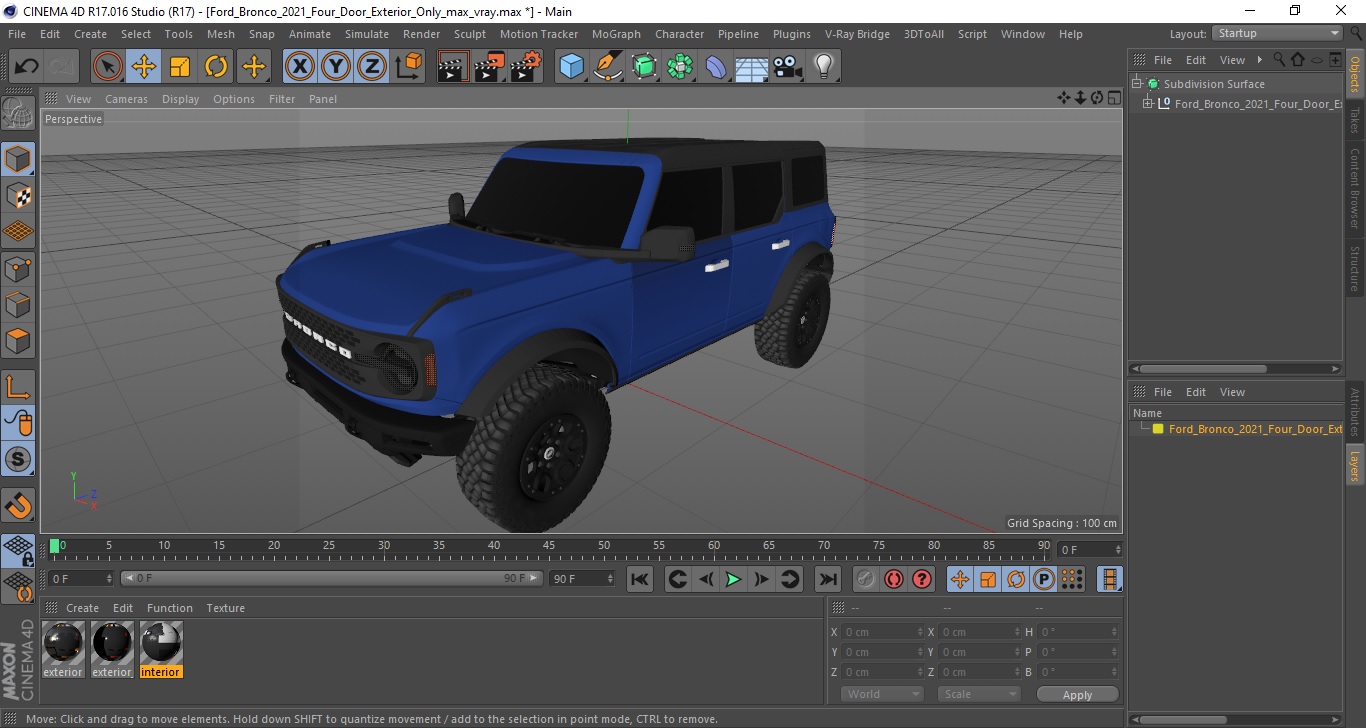Select Ford_Bronco layer in Layers panel
Viewport: 1366px width, 728px height.
click(1255, 429)
